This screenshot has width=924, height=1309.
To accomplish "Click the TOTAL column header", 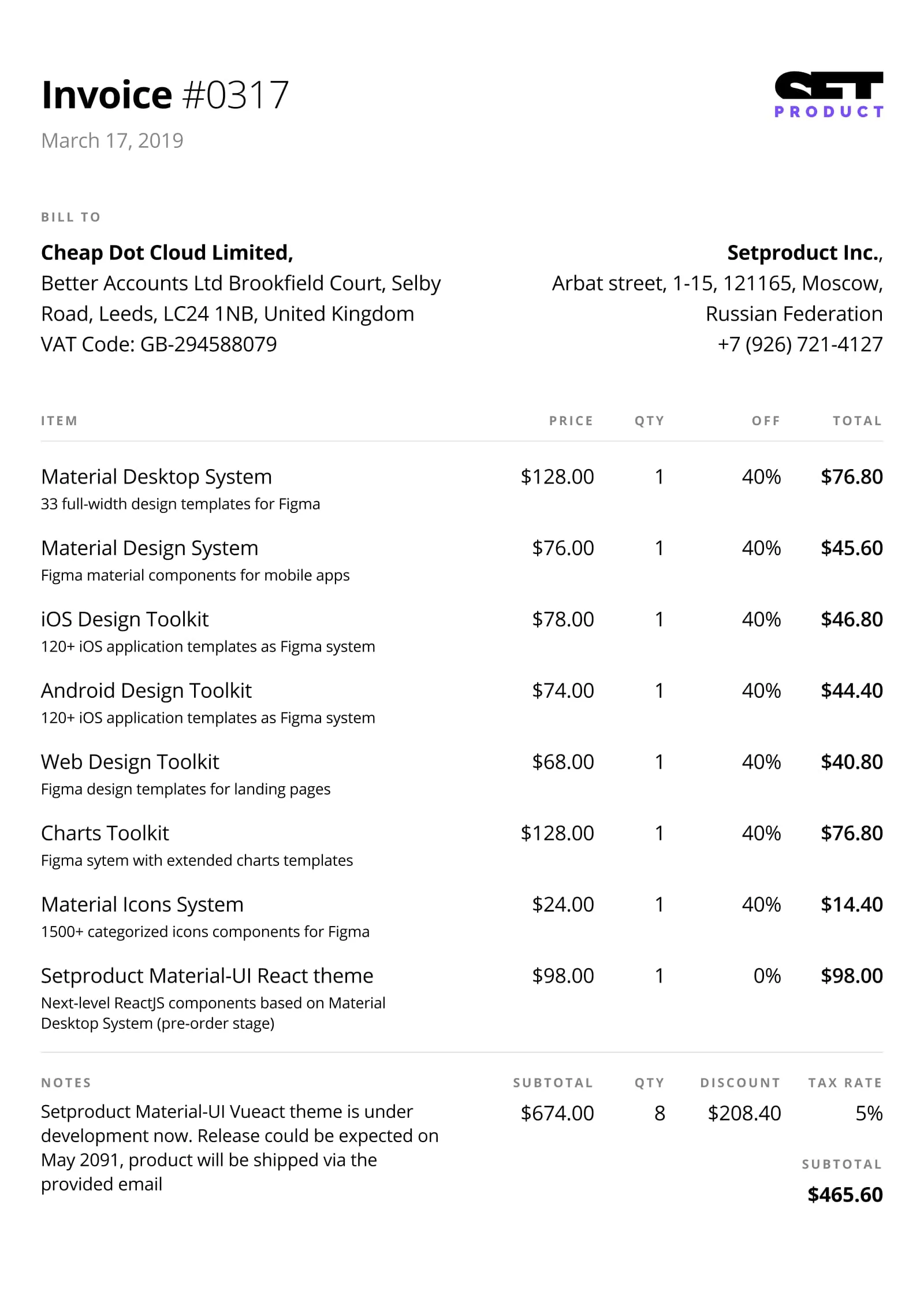I will coord(857,421).
